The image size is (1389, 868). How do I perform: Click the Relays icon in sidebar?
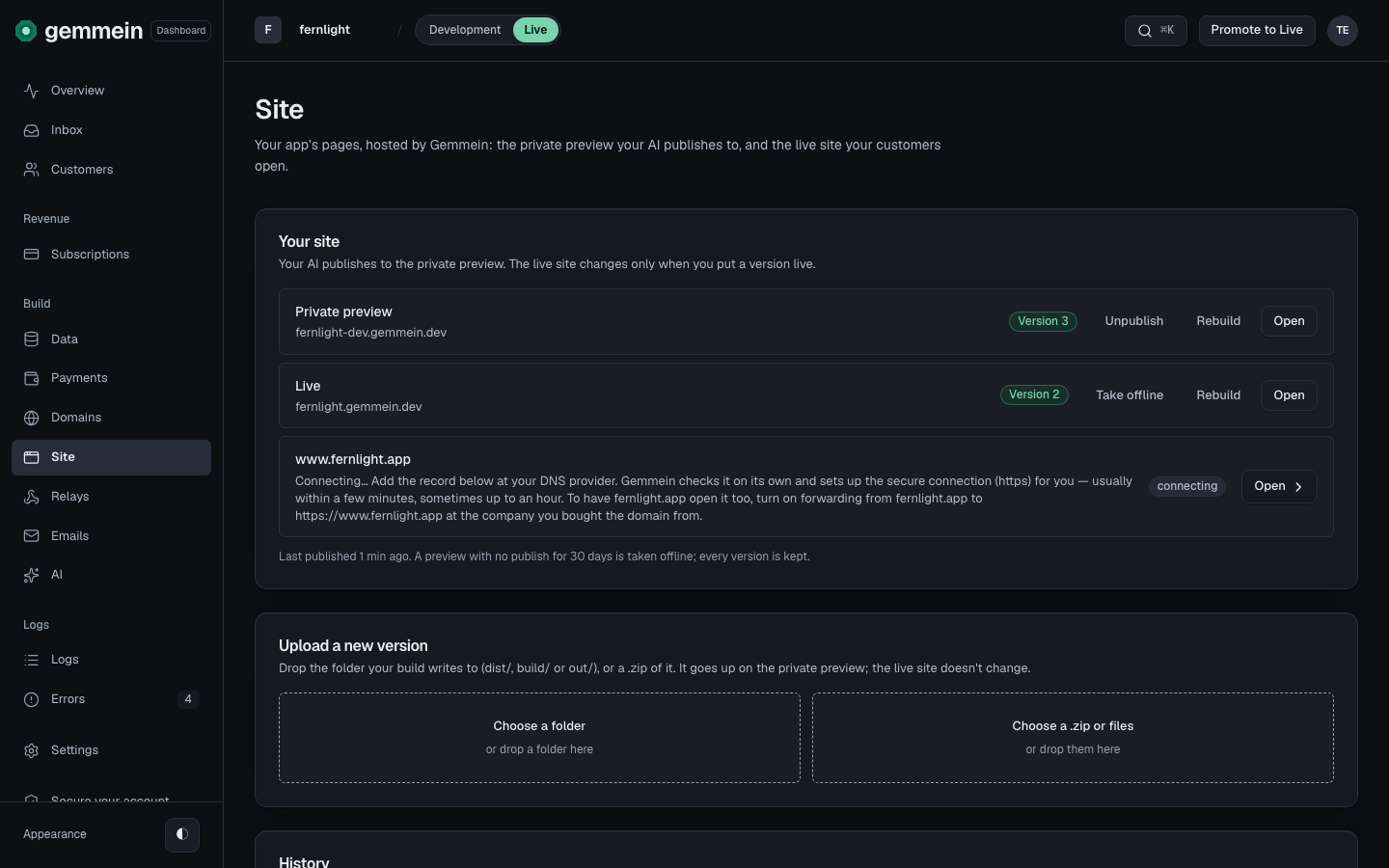32,497
